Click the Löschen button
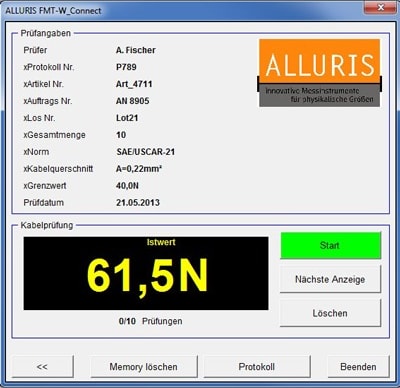The image size is (400, 388). coord(330,313)
